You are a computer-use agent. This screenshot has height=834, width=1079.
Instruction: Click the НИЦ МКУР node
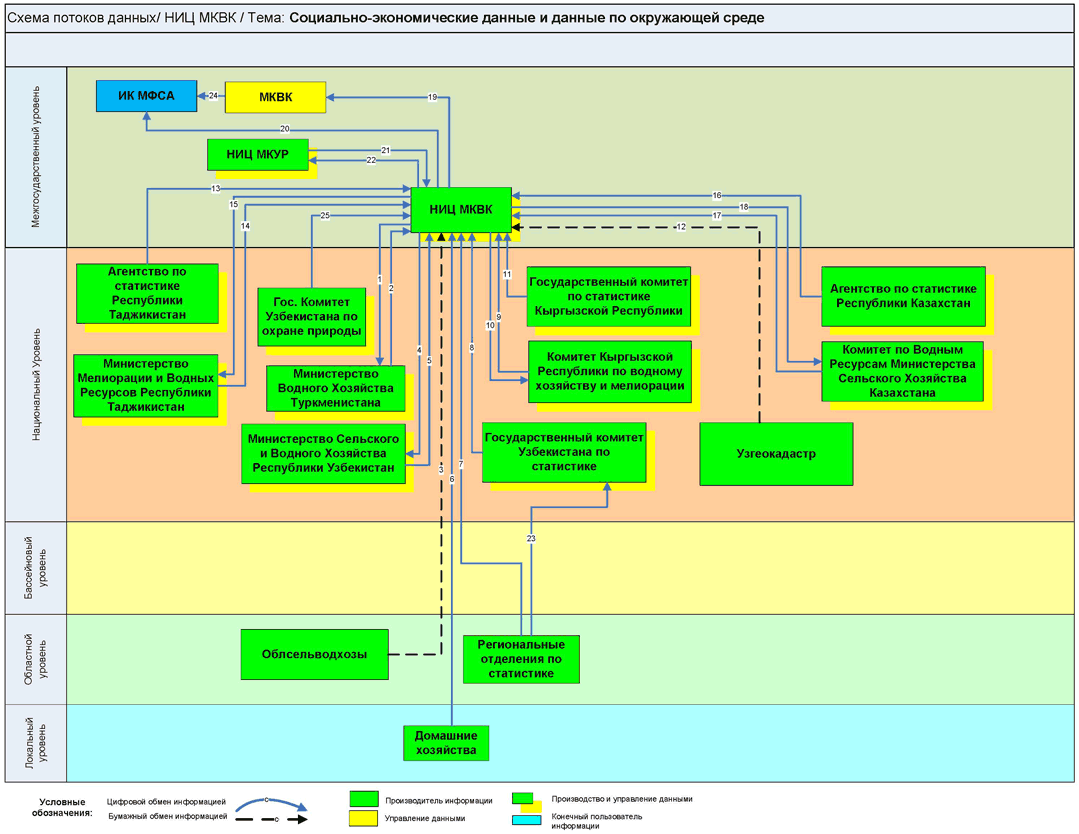pos(257,155)
